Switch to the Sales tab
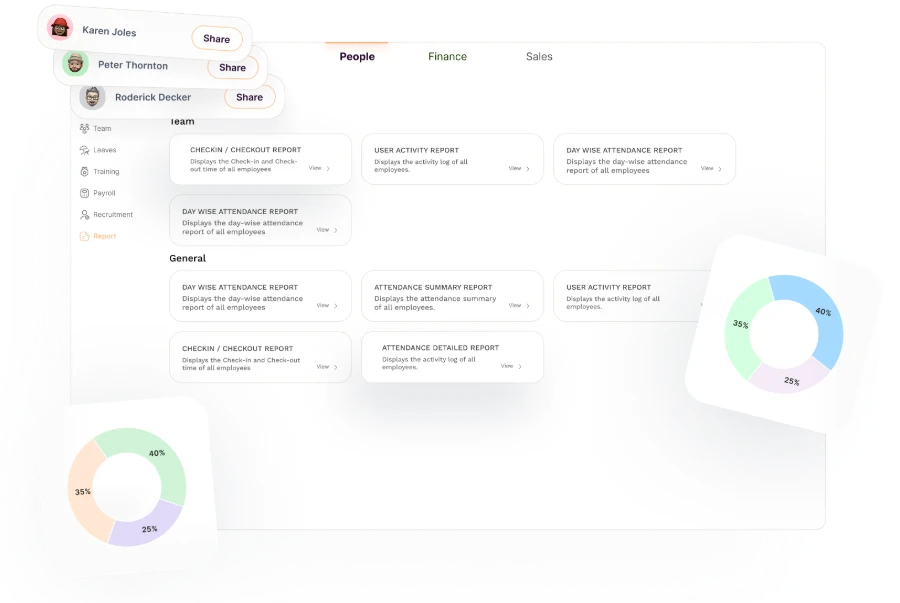Screen dimensions: 900x603 click(539, 56)
